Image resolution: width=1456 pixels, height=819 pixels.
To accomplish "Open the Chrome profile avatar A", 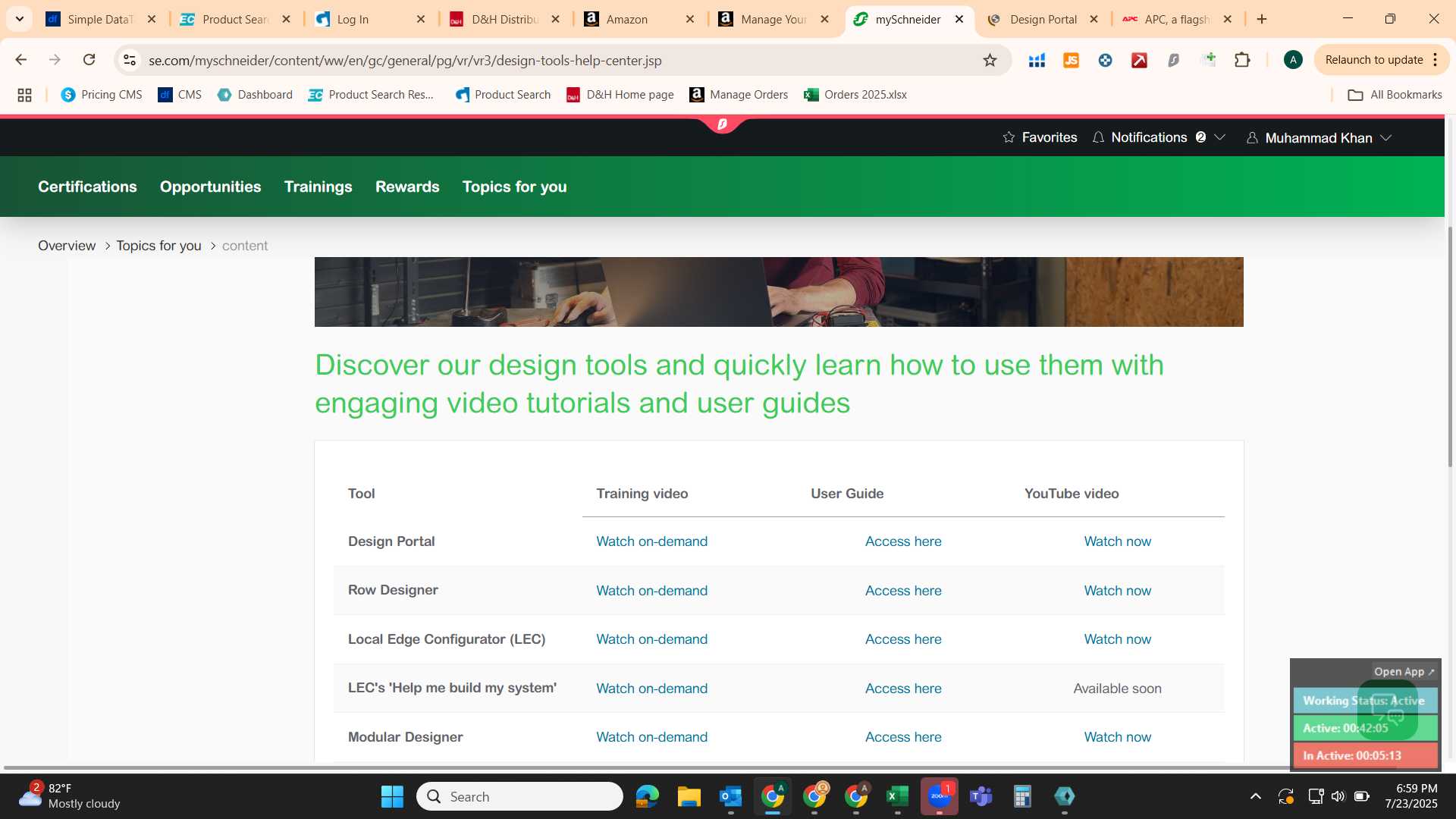I will [1293, 60].
